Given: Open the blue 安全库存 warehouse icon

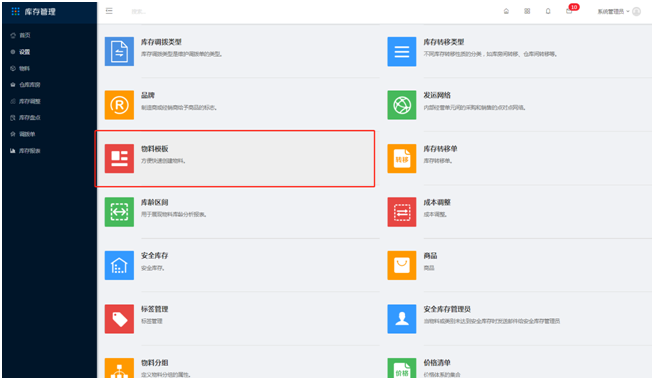Looking at the screenshot, I should (119, 265).
